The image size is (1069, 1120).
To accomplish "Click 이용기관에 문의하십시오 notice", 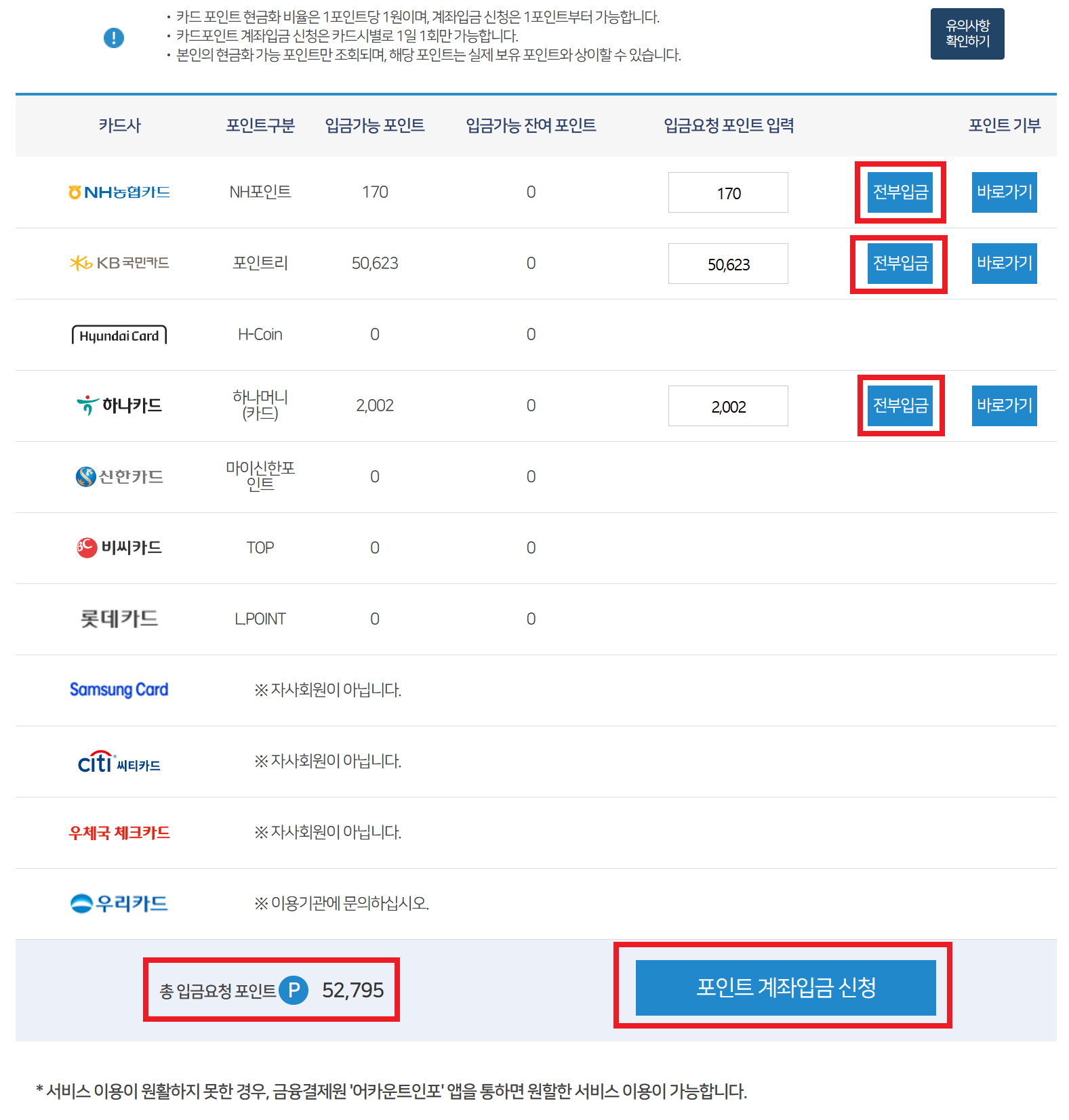I will coord(342,904).
